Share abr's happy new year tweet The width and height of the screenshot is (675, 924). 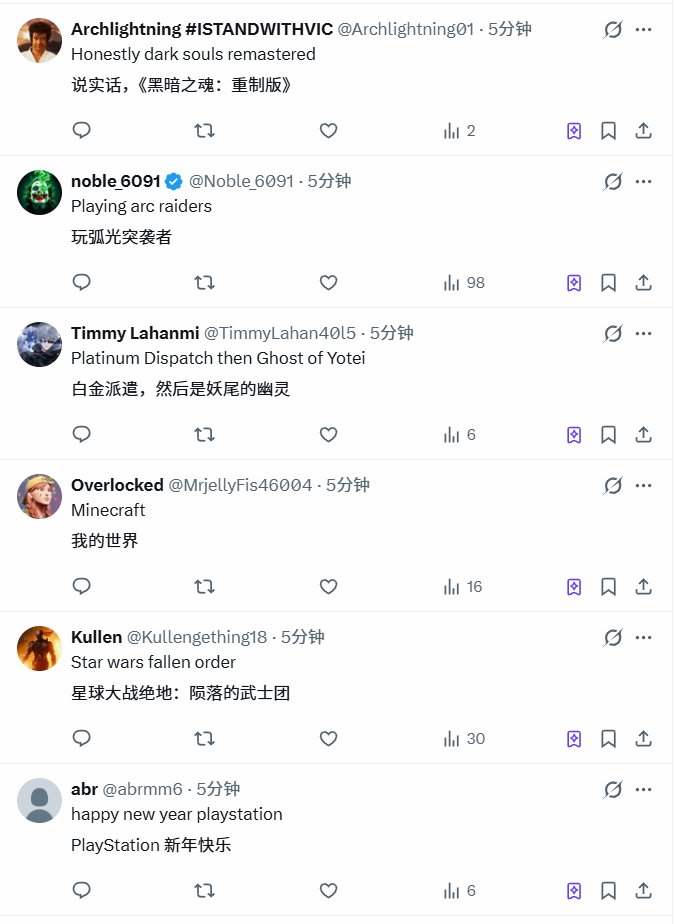[644, 890]
